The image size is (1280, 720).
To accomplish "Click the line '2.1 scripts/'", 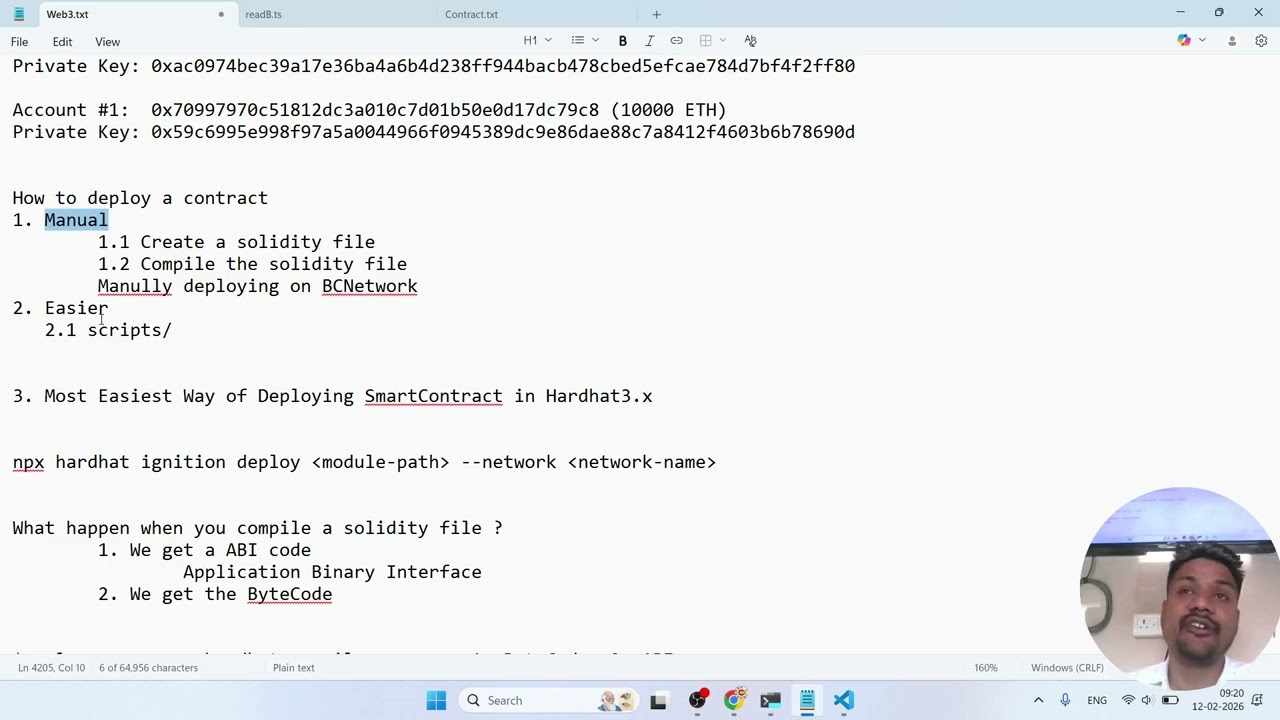I will point(108,330).
